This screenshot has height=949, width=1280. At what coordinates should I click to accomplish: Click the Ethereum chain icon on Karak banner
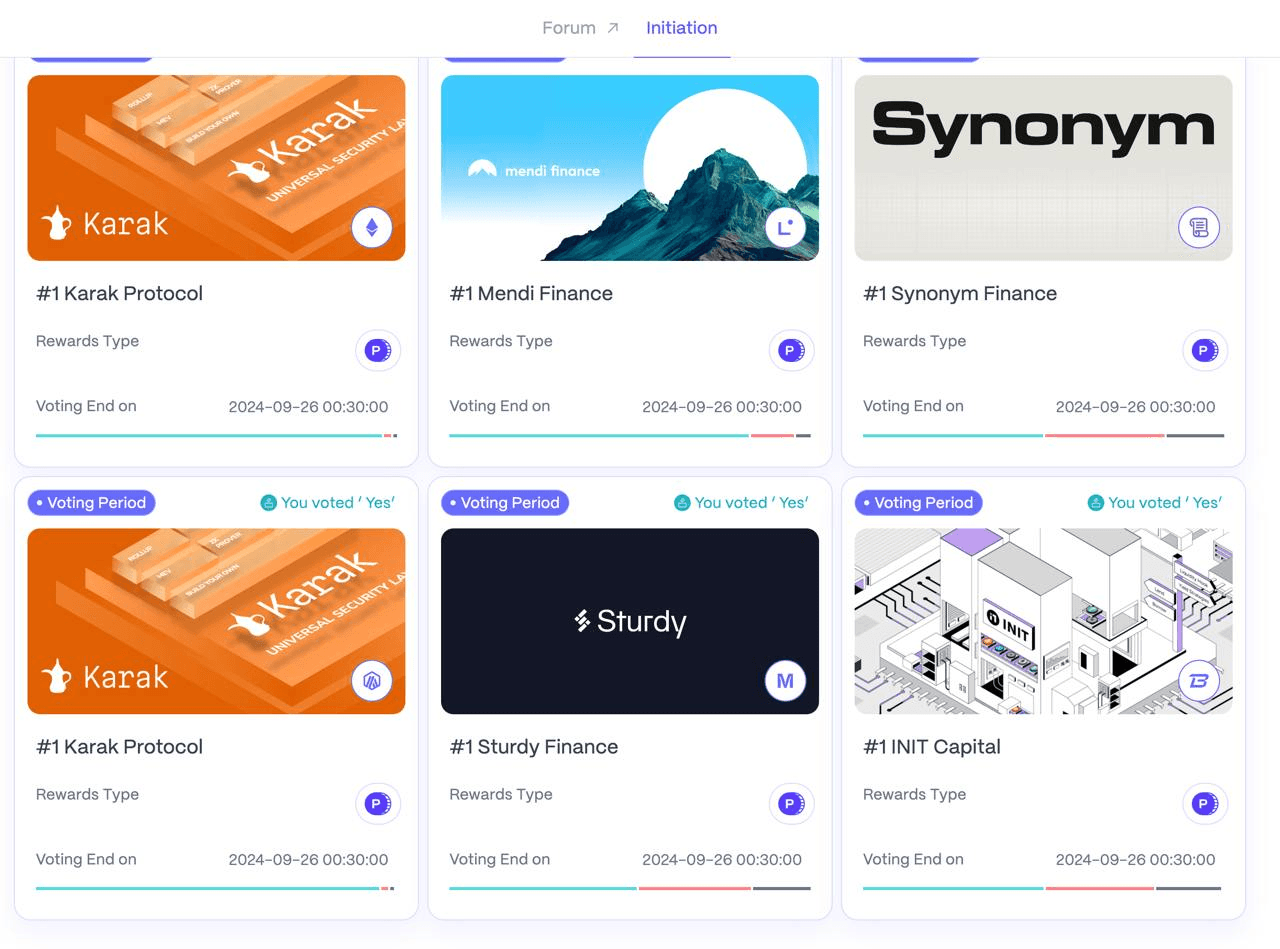click(372, 228)
